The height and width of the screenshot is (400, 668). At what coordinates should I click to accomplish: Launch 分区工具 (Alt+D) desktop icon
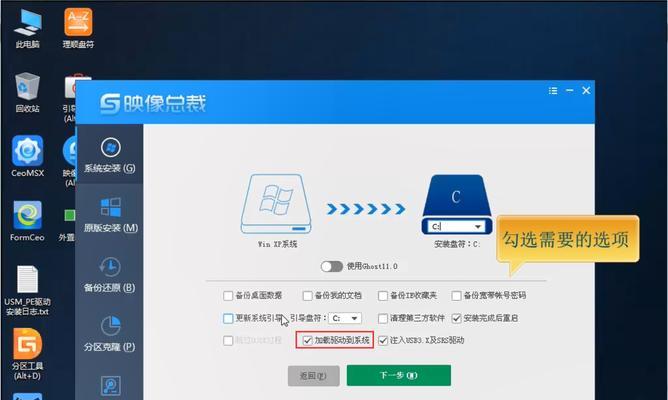27,355
